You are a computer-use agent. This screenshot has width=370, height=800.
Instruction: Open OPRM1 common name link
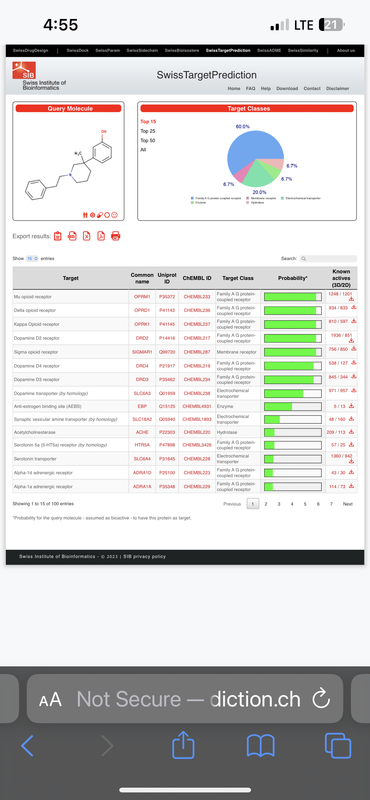coord(142,296)
